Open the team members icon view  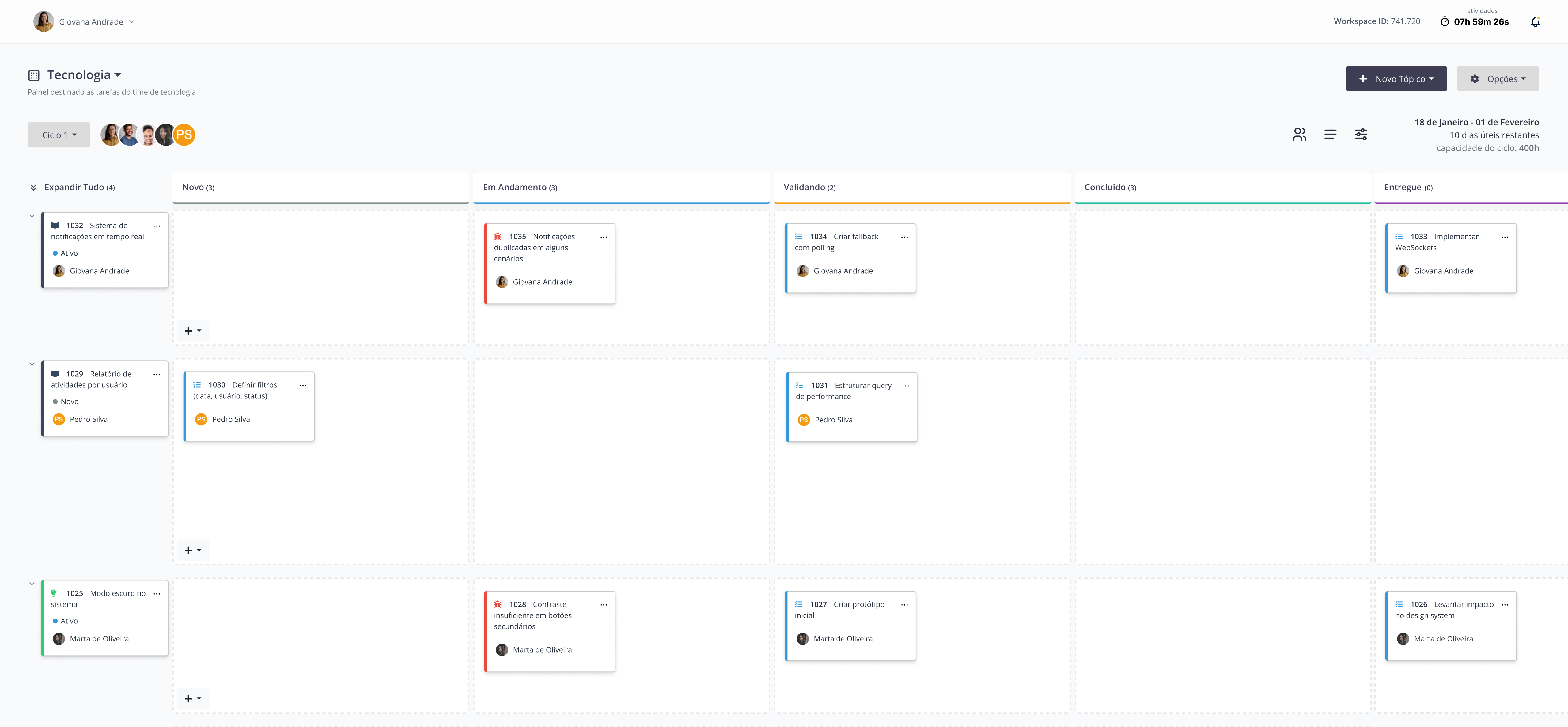pyautogui.click(x=1299, y=135)
